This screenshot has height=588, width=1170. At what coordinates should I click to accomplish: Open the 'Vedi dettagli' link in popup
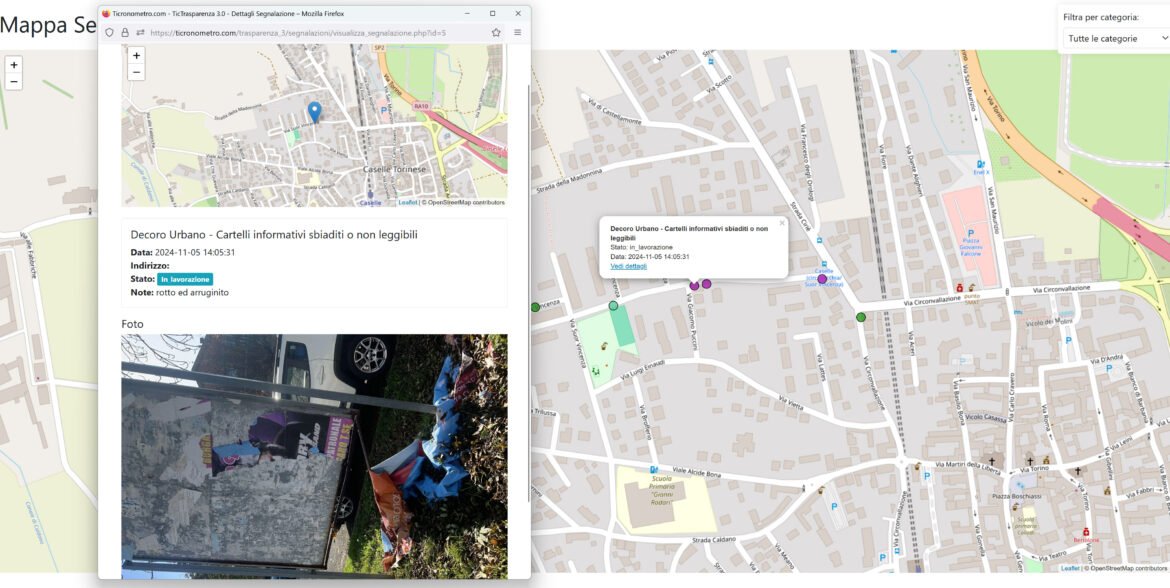pos(628,266)
